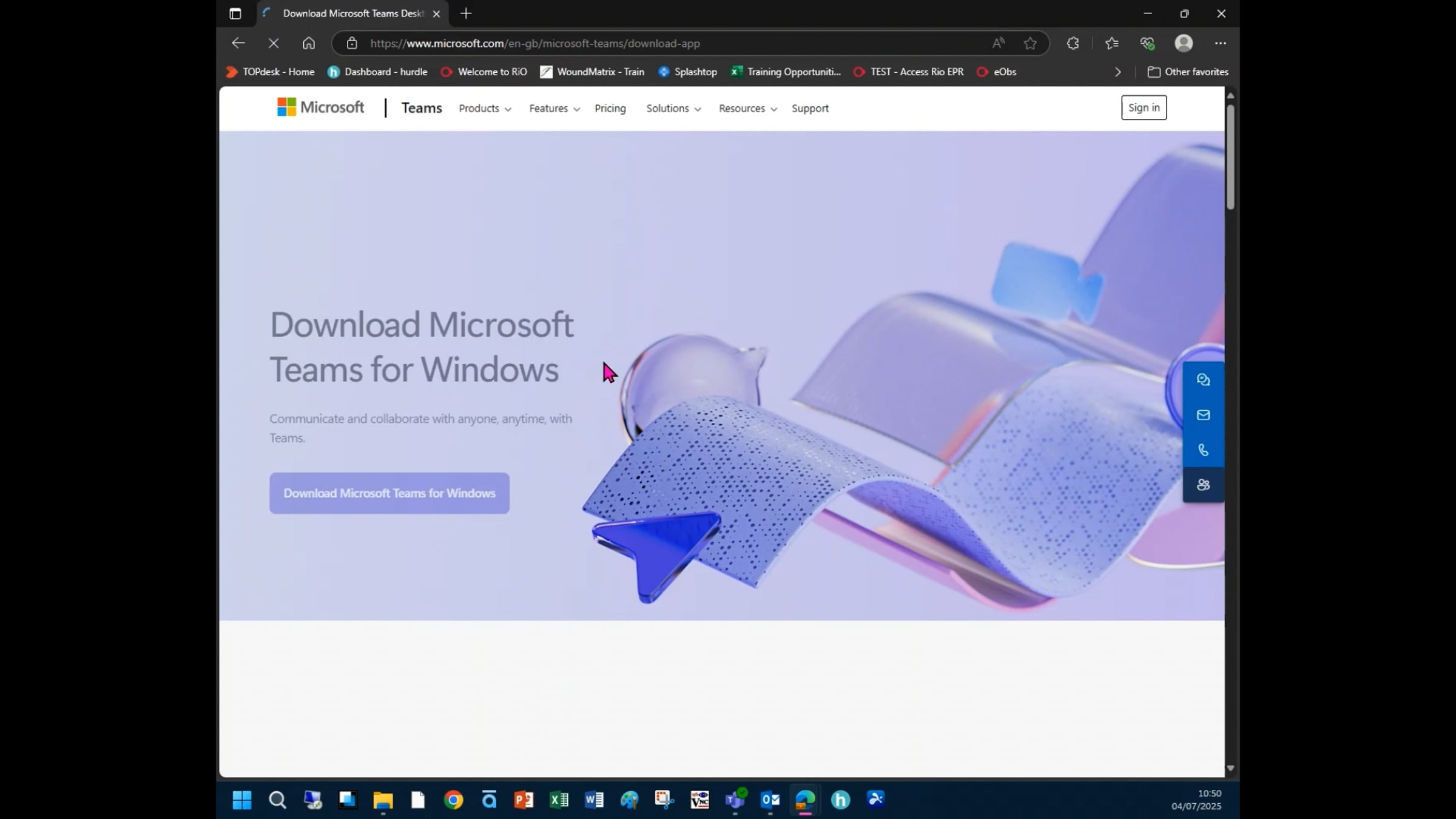1456x819 pixels.
Task: Click the phone contact icon
Action: tap(1203, 450)
